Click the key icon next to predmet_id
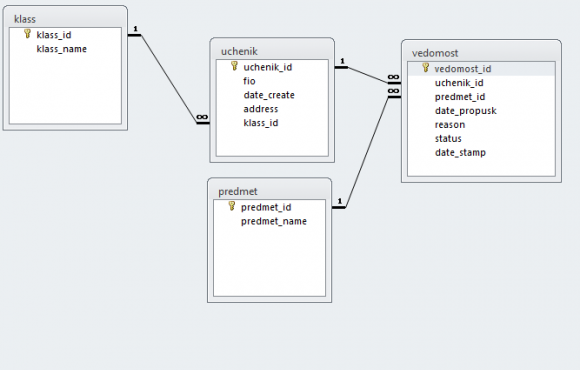Screen dimensions: 580x370 232,206
